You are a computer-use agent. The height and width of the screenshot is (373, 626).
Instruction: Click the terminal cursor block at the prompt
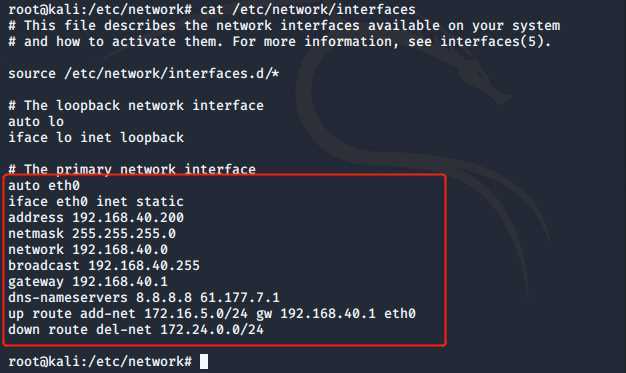pos(204,361)
